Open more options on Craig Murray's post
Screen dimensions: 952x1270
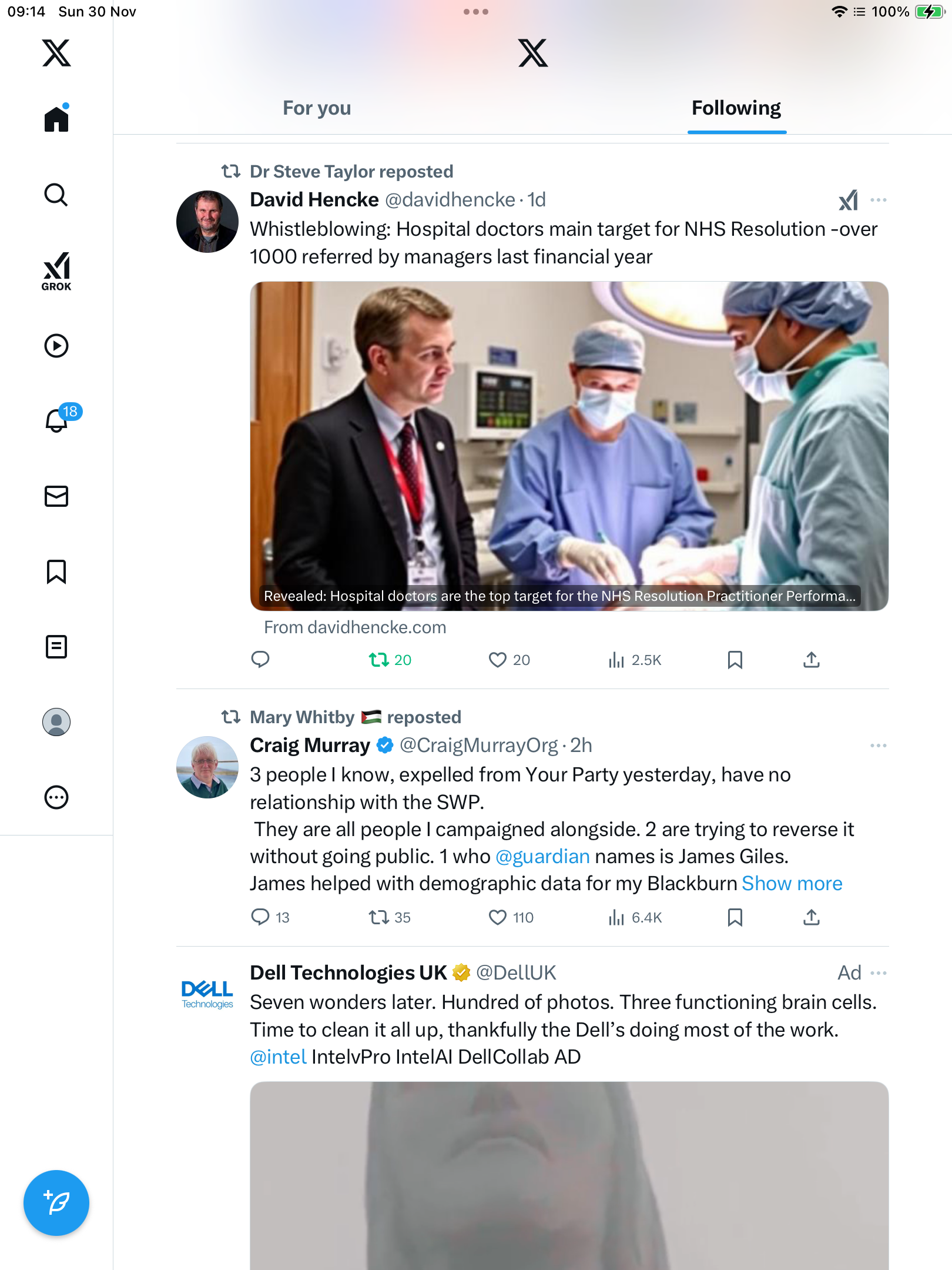point(878,746)
